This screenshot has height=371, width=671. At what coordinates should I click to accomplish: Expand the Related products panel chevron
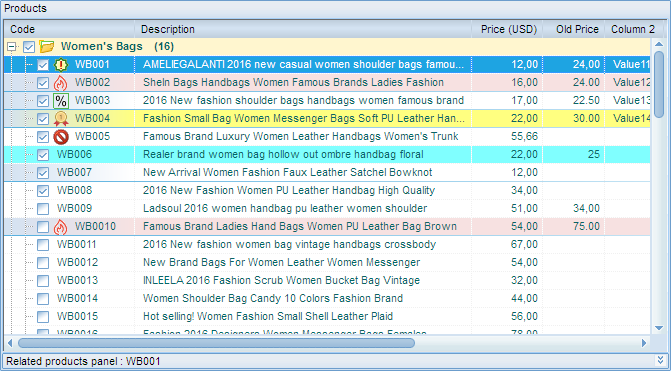(660, 360)
